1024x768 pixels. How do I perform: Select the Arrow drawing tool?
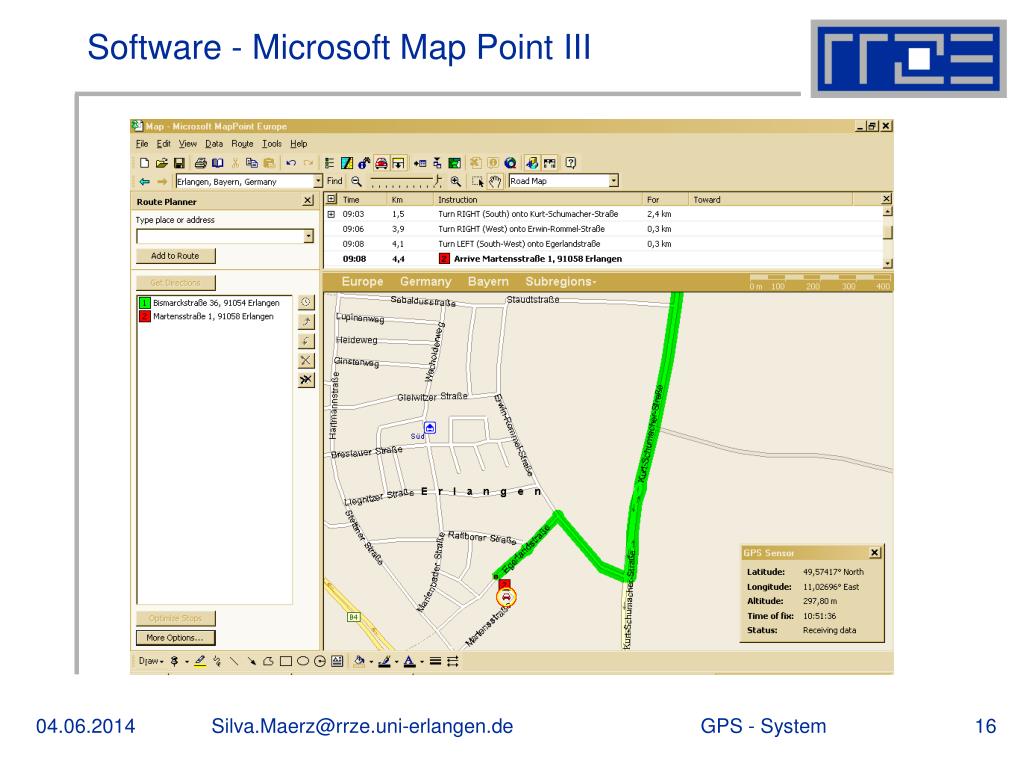[x=251, y=662]
